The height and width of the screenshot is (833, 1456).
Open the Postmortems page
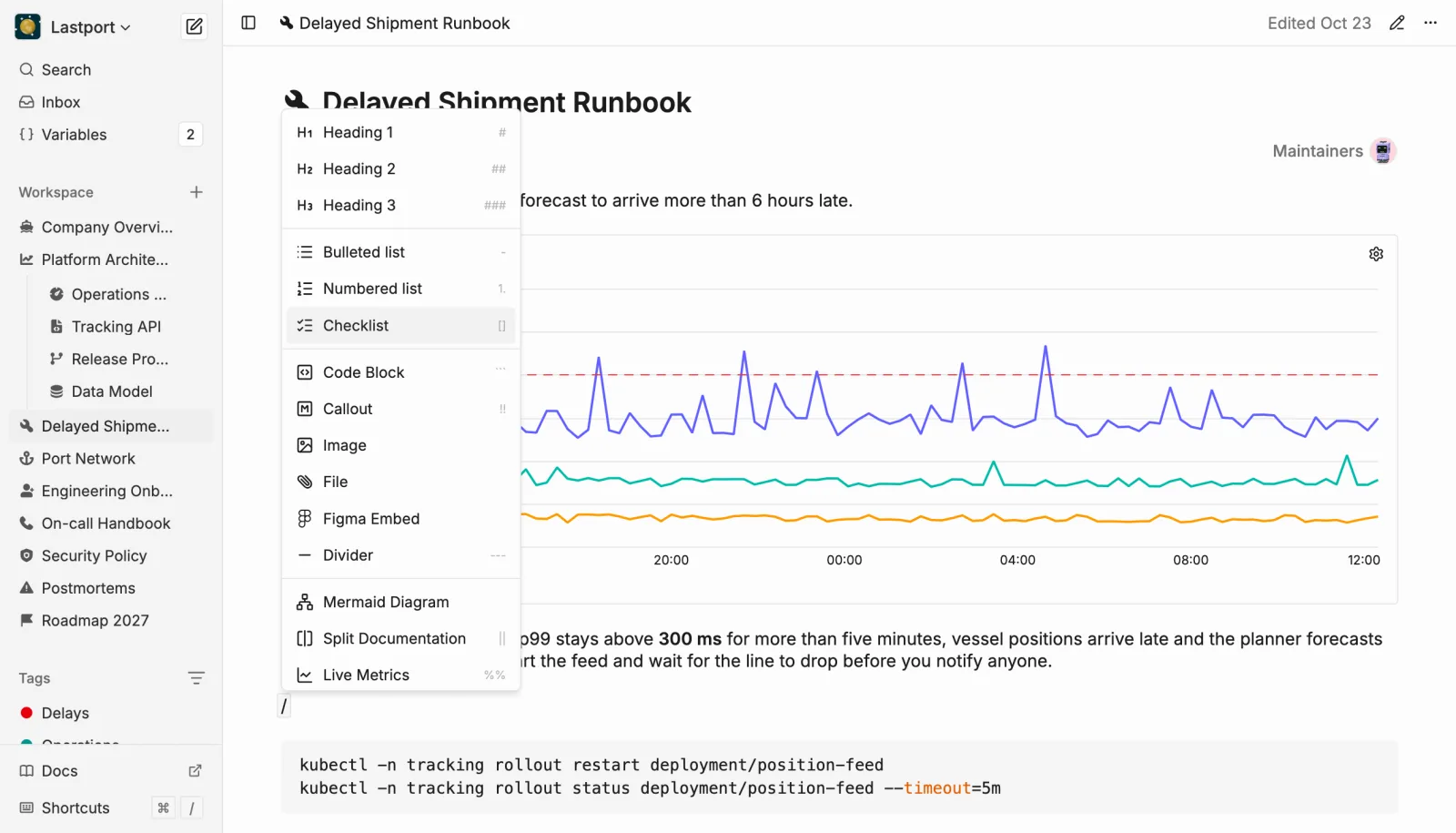click(x=111, y=588)
